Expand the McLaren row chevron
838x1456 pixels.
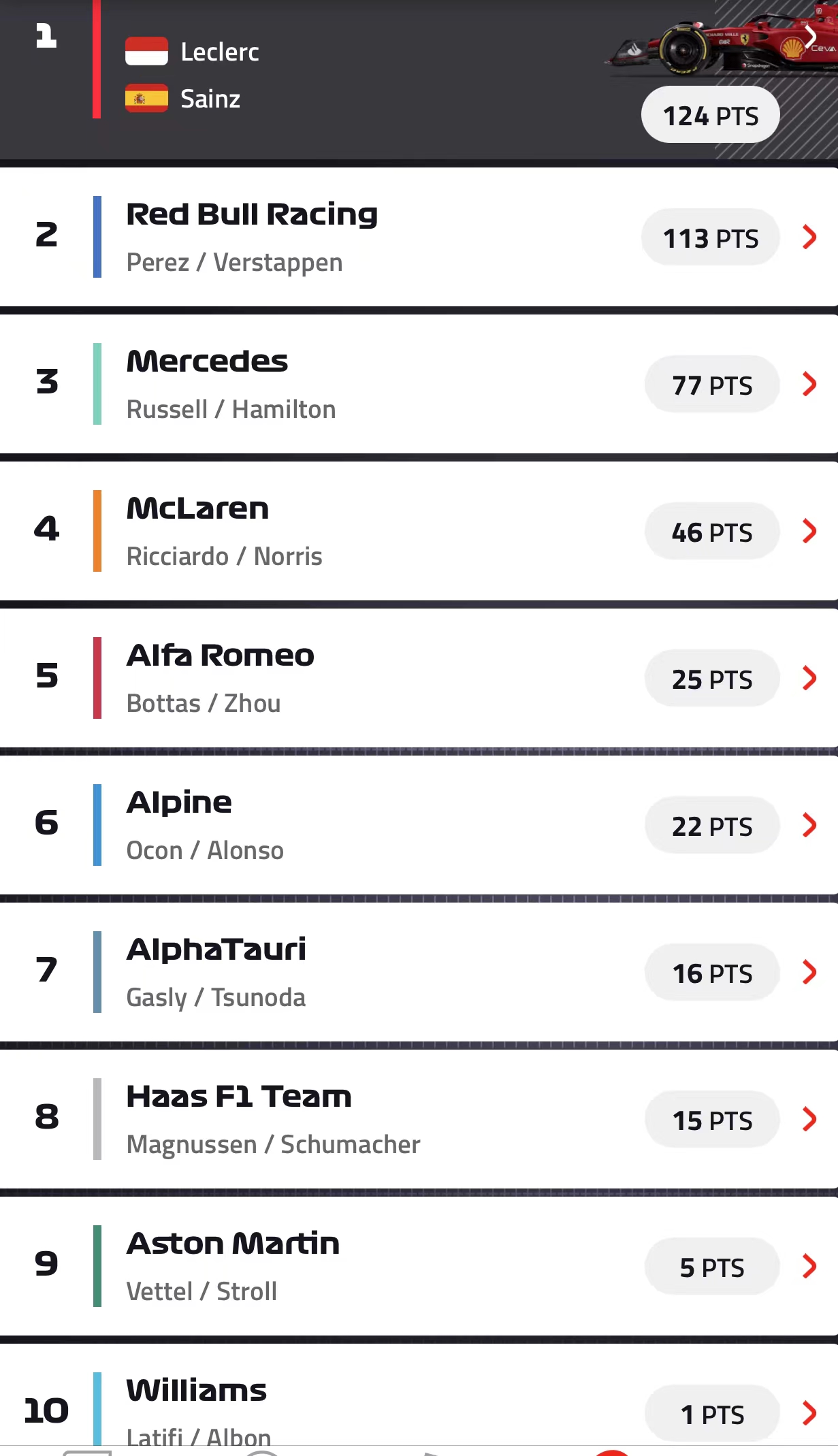click(809, 531)
